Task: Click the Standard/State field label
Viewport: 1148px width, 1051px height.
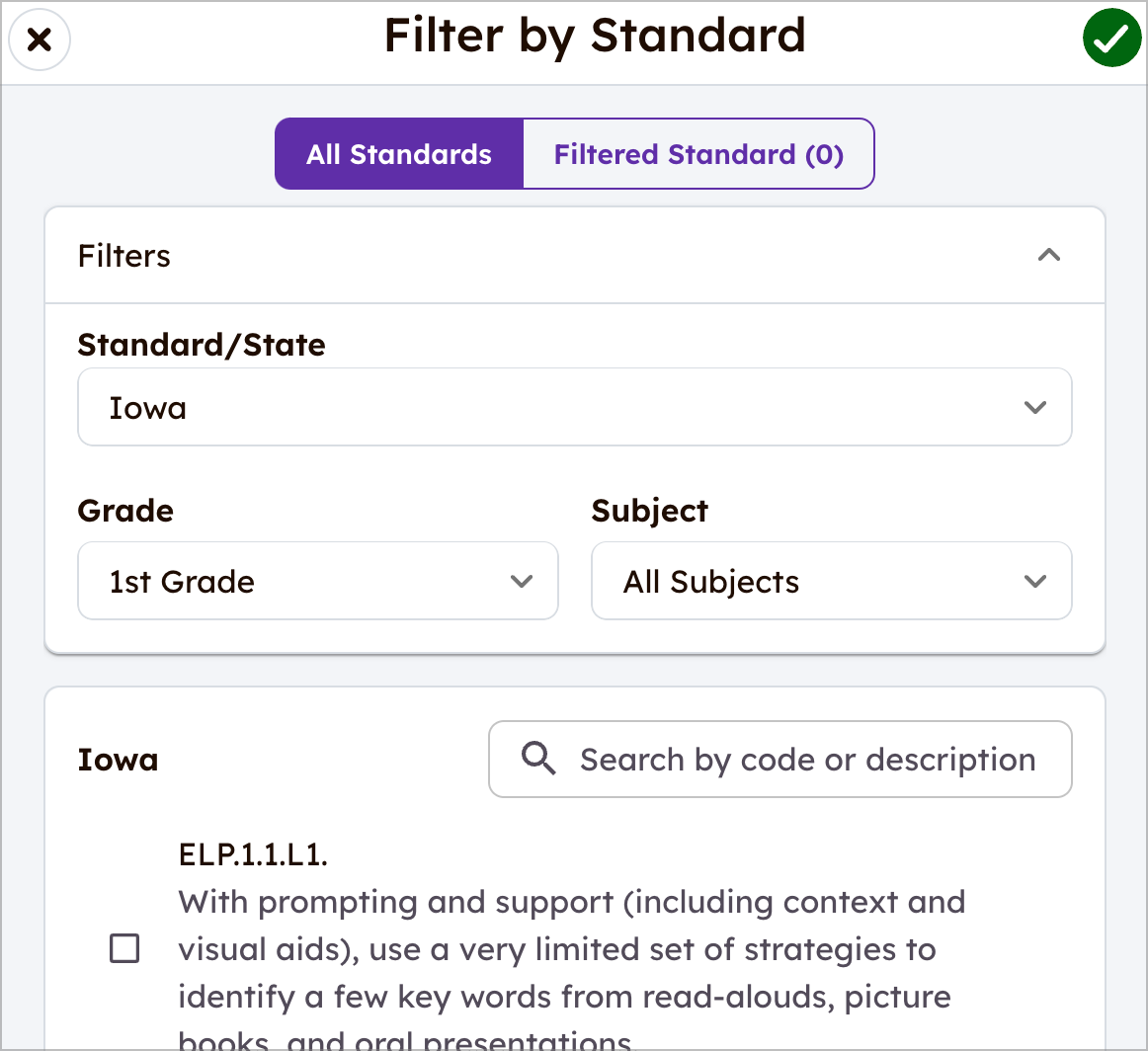Action: point(202,345)
